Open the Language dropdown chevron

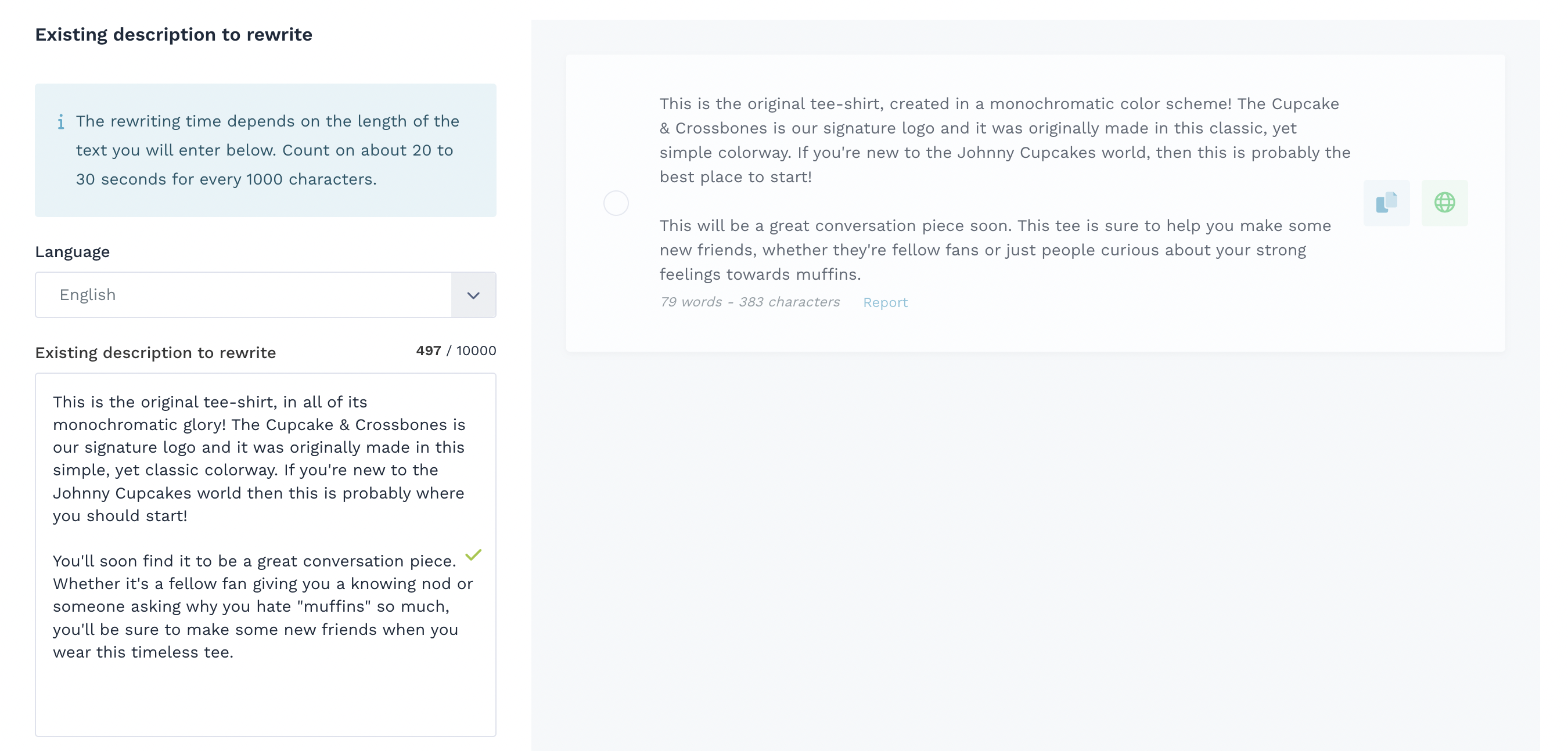pyautogui.click(x=473, y=295)
